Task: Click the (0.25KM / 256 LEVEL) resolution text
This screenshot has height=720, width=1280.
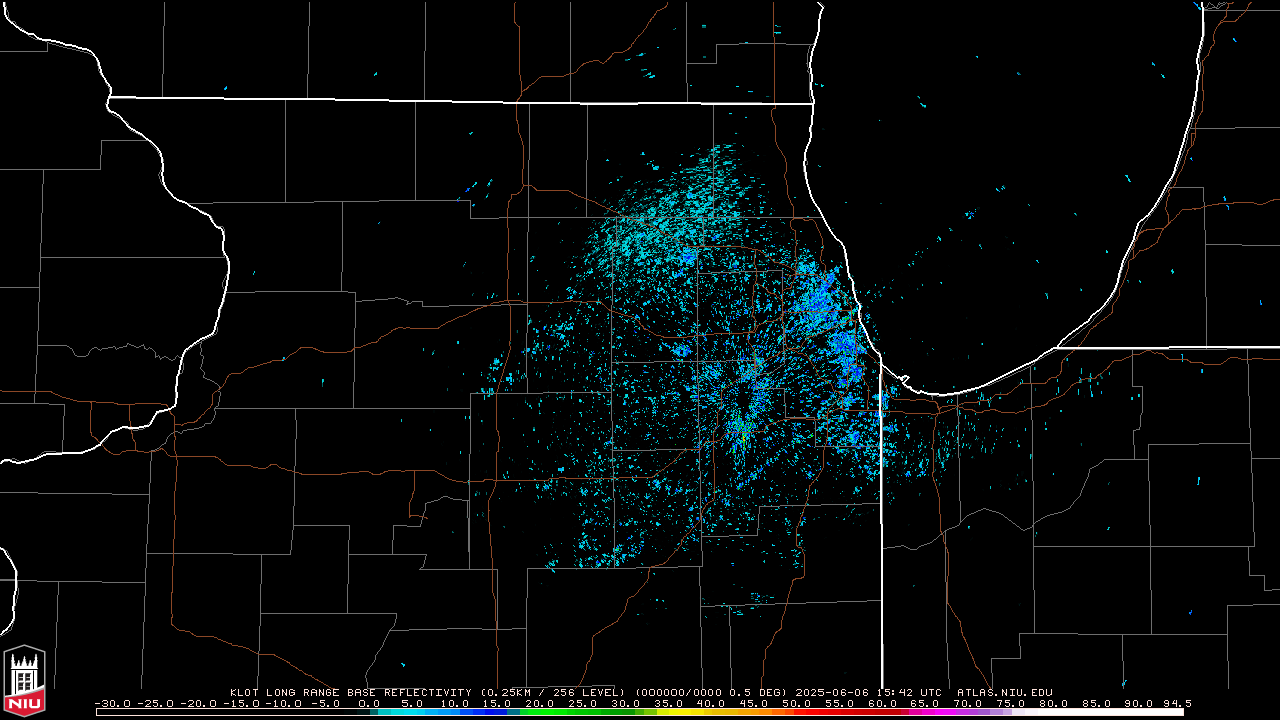Action: pyautogui.click(x=553, y=692)
